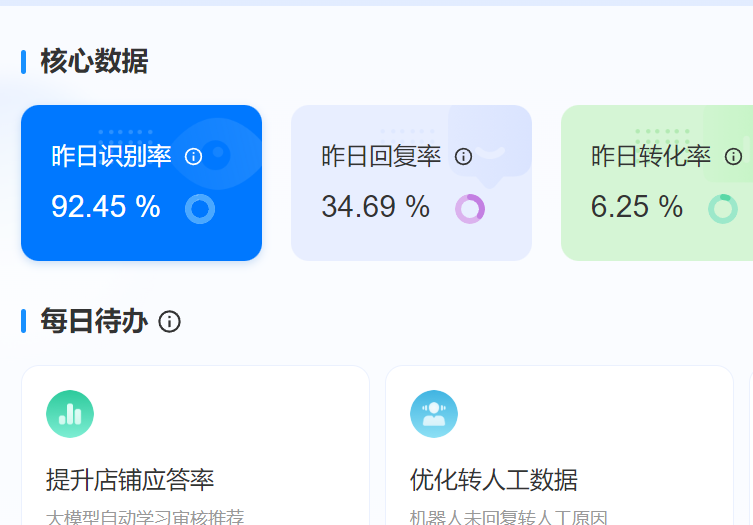Click the info icon beside 昨日回复率
Screen dimensions: 753x525
pos(463,157)
